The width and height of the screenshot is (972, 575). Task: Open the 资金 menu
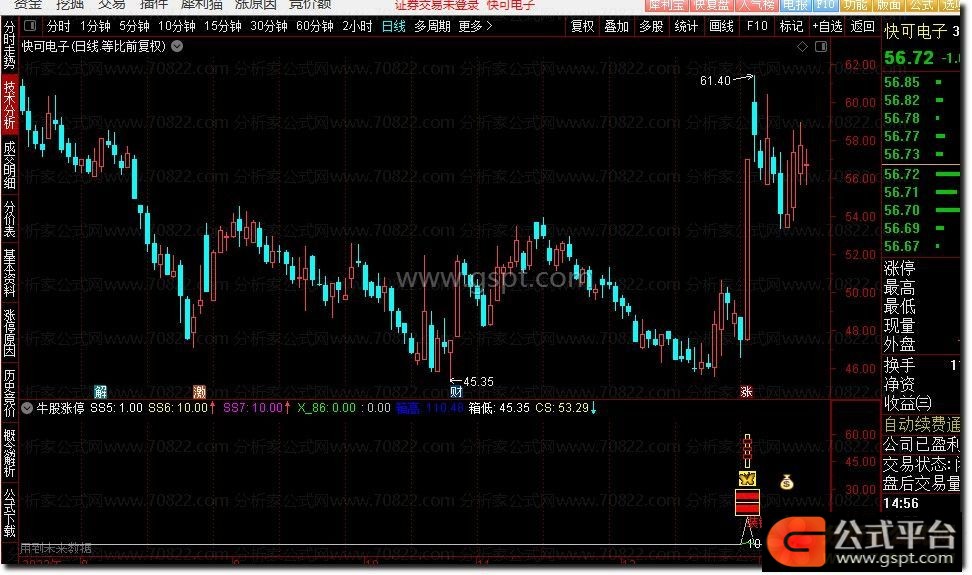28,5
